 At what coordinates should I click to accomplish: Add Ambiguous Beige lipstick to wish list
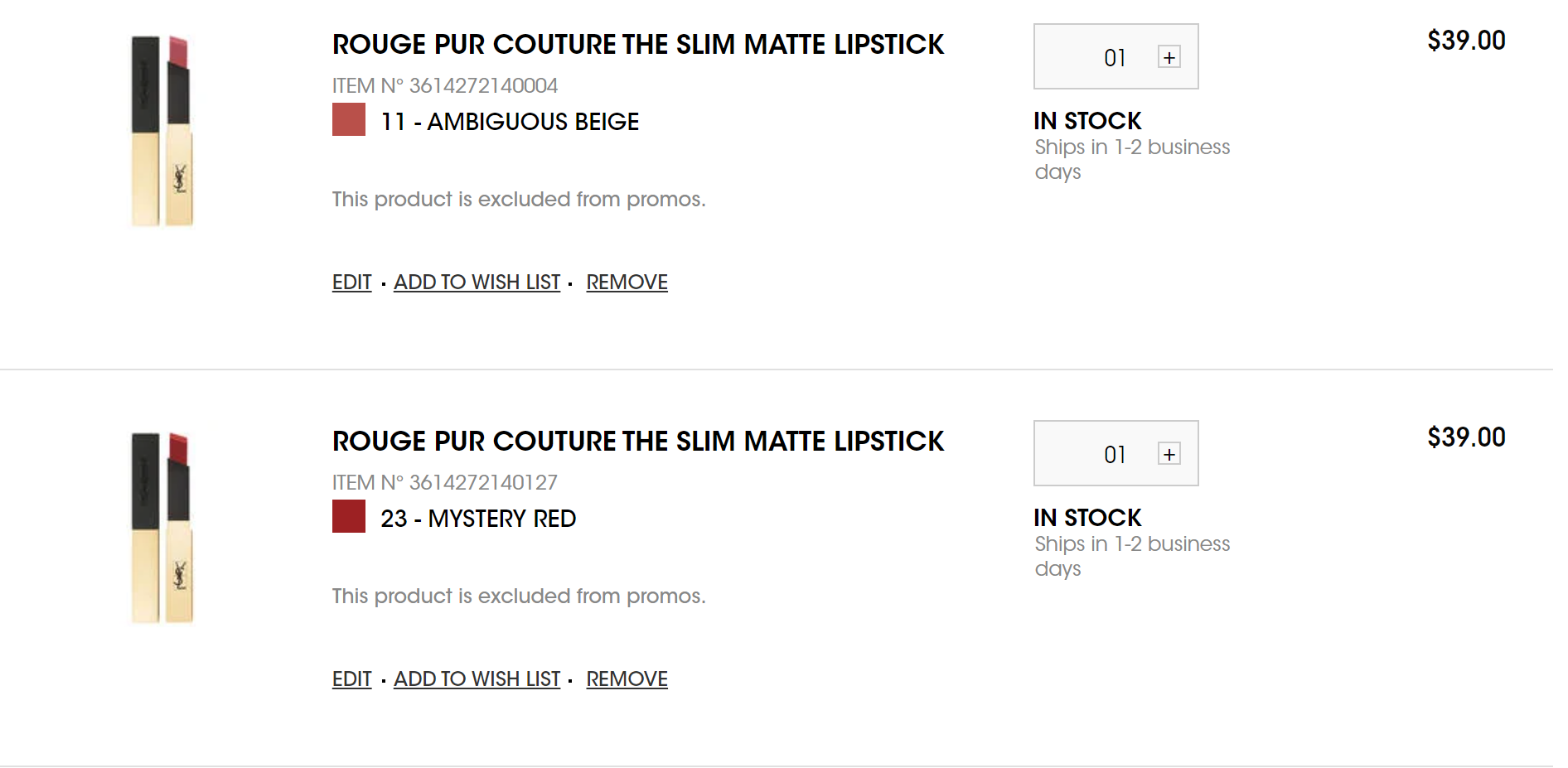click(x=477, y=283)
